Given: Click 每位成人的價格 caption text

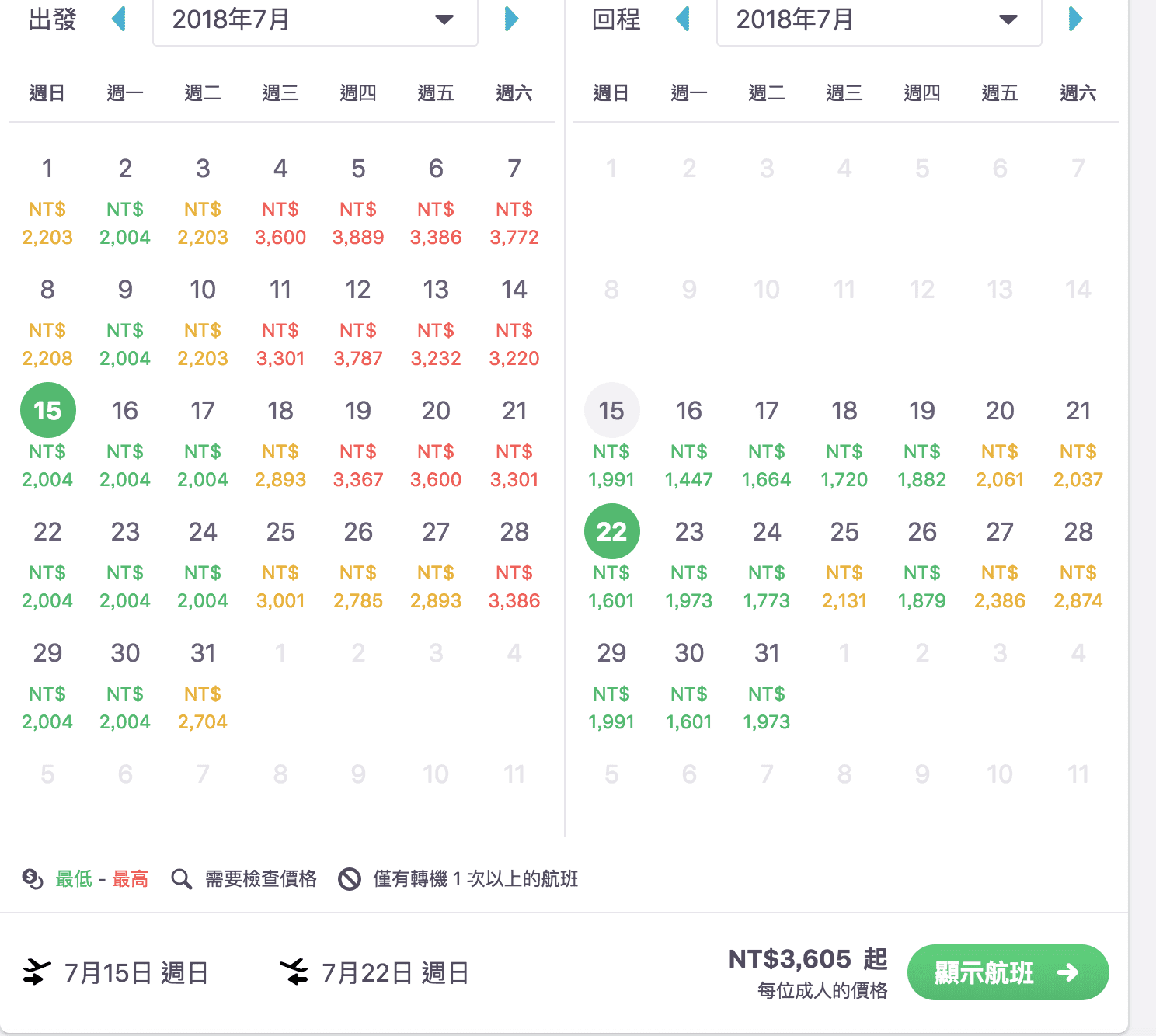Looking at the screenshot, I should 822,991.
